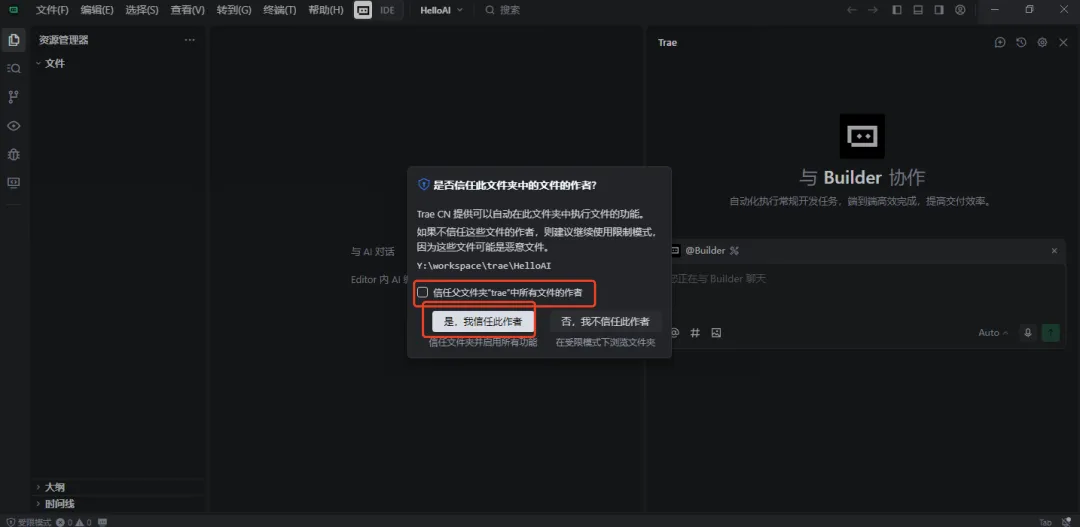The image size is (1080, 527).
Task: Go back with the left arrow
Action: [x=851, y=10]
